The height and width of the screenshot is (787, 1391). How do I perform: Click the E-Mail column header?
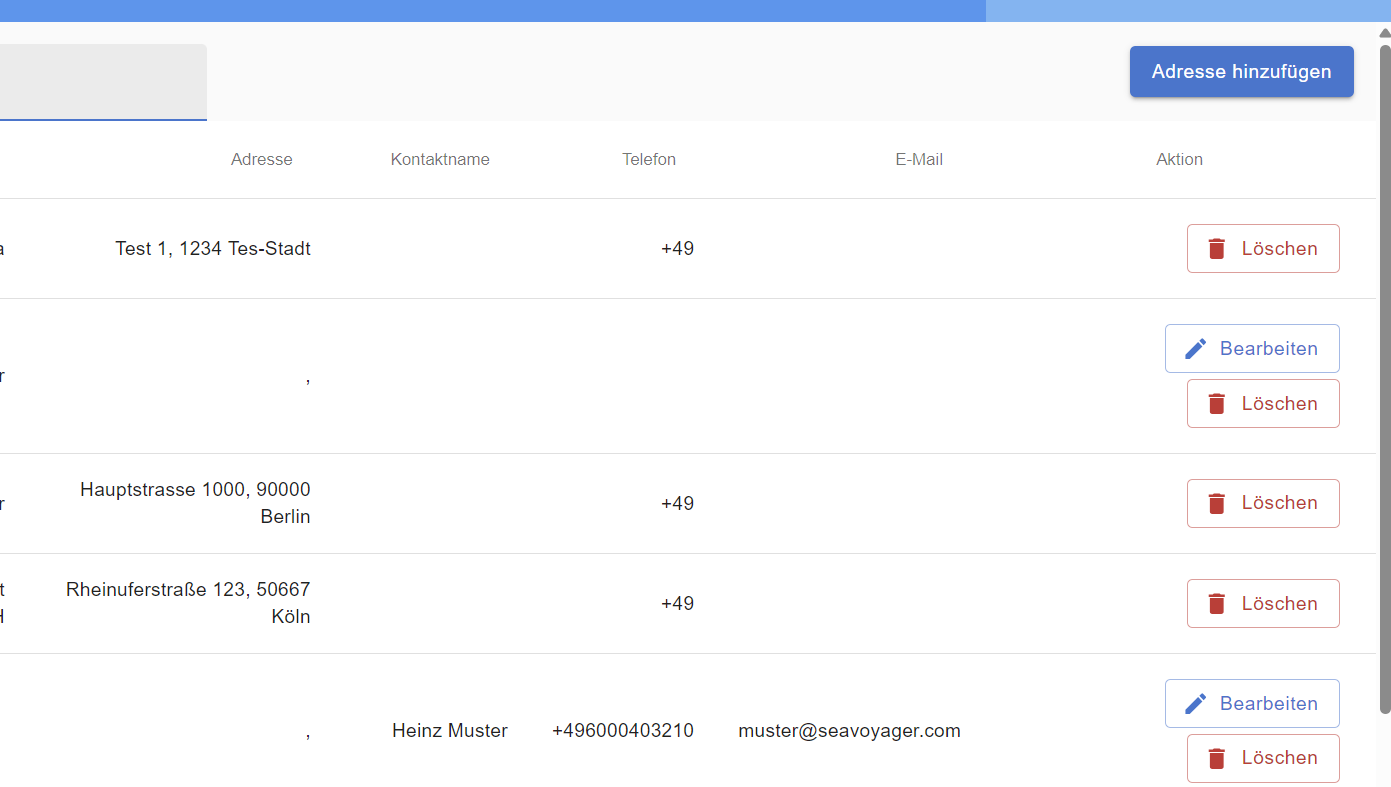click(x=919, y=160)
